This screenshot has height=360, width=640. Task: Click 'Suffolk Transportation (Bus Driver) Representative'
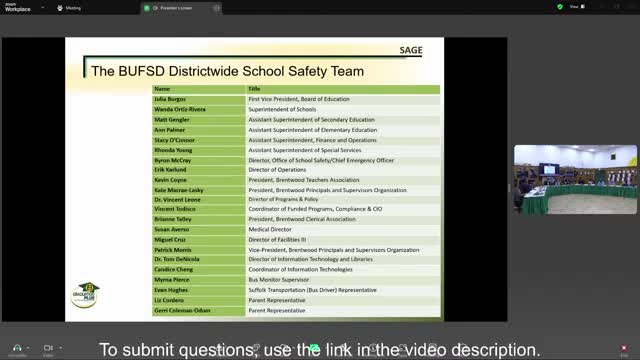(312, 290)
